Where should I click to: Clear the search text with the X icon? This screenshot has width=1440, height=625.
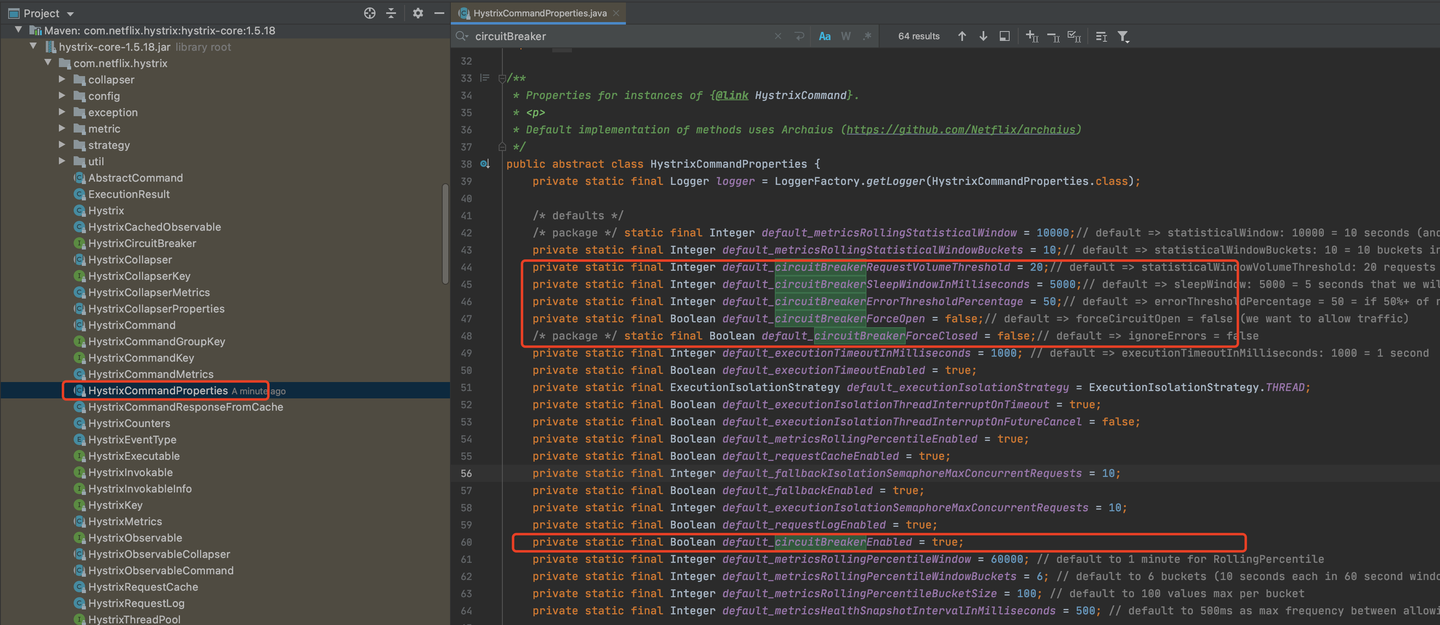point(779,36)
